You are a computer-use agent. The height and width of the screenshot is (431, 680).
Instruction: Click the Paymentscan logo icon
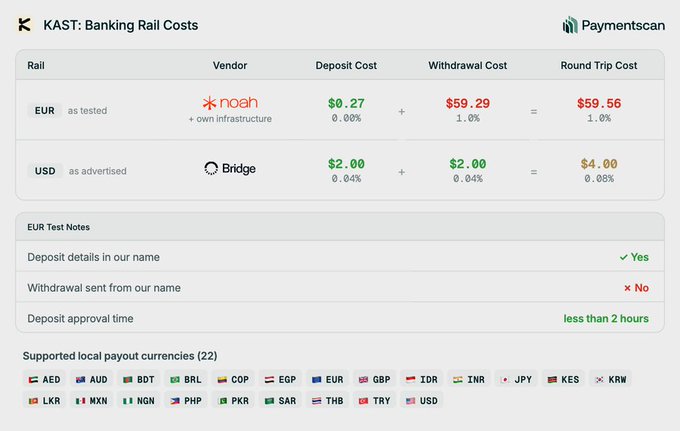point(569,25)
